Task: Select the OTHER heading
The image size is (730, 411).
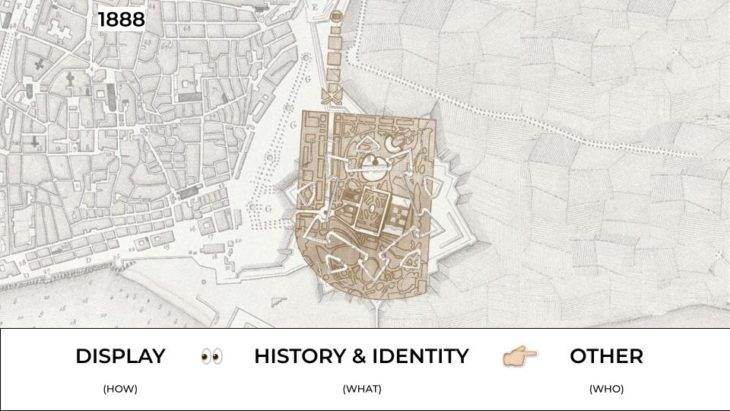Action: coord(607,356)
